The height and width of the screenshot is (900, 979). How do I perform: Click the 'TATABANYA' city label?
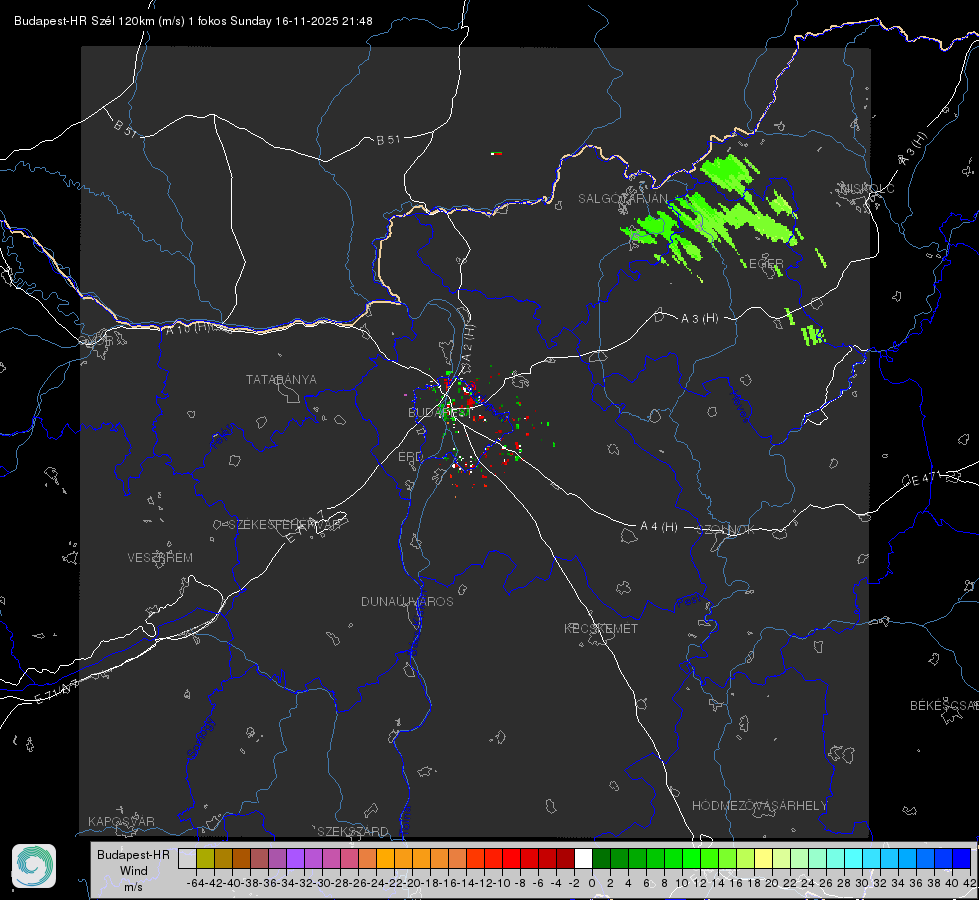[x=281, y=380]
